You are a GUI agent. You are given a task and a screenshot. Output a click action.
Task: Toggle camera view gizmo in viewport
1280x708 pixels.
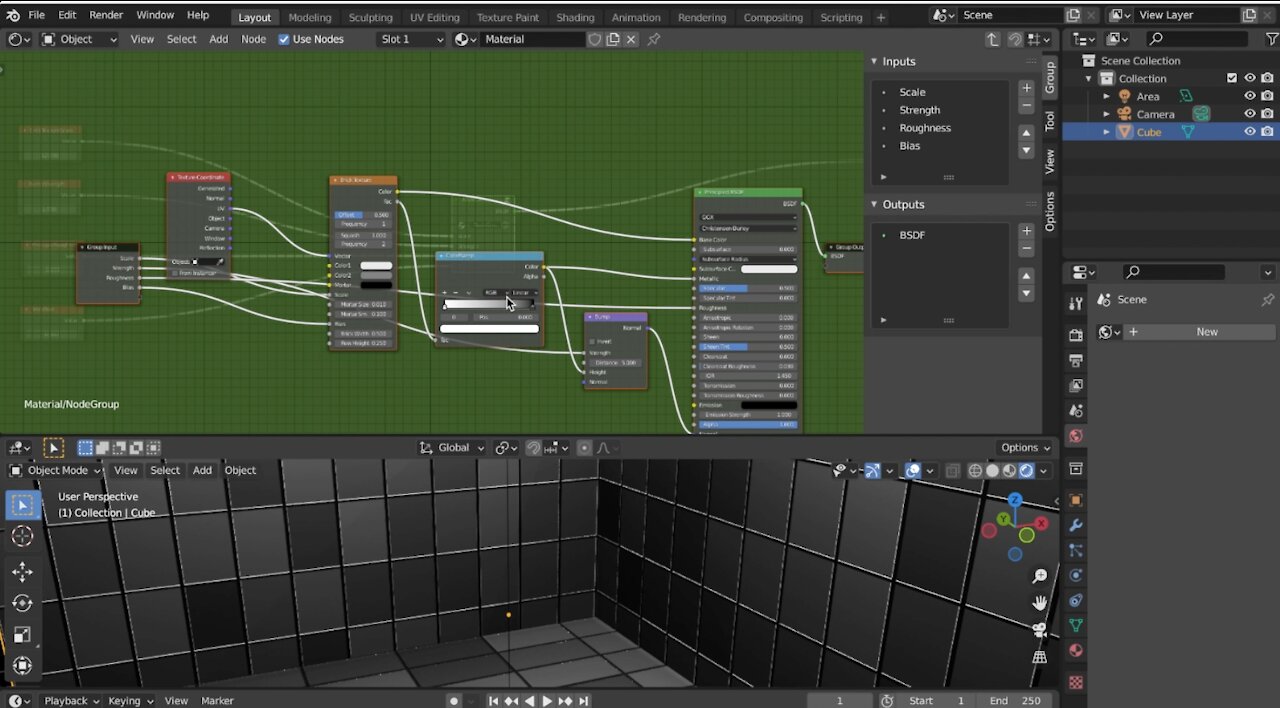(x=1040, y=630)
